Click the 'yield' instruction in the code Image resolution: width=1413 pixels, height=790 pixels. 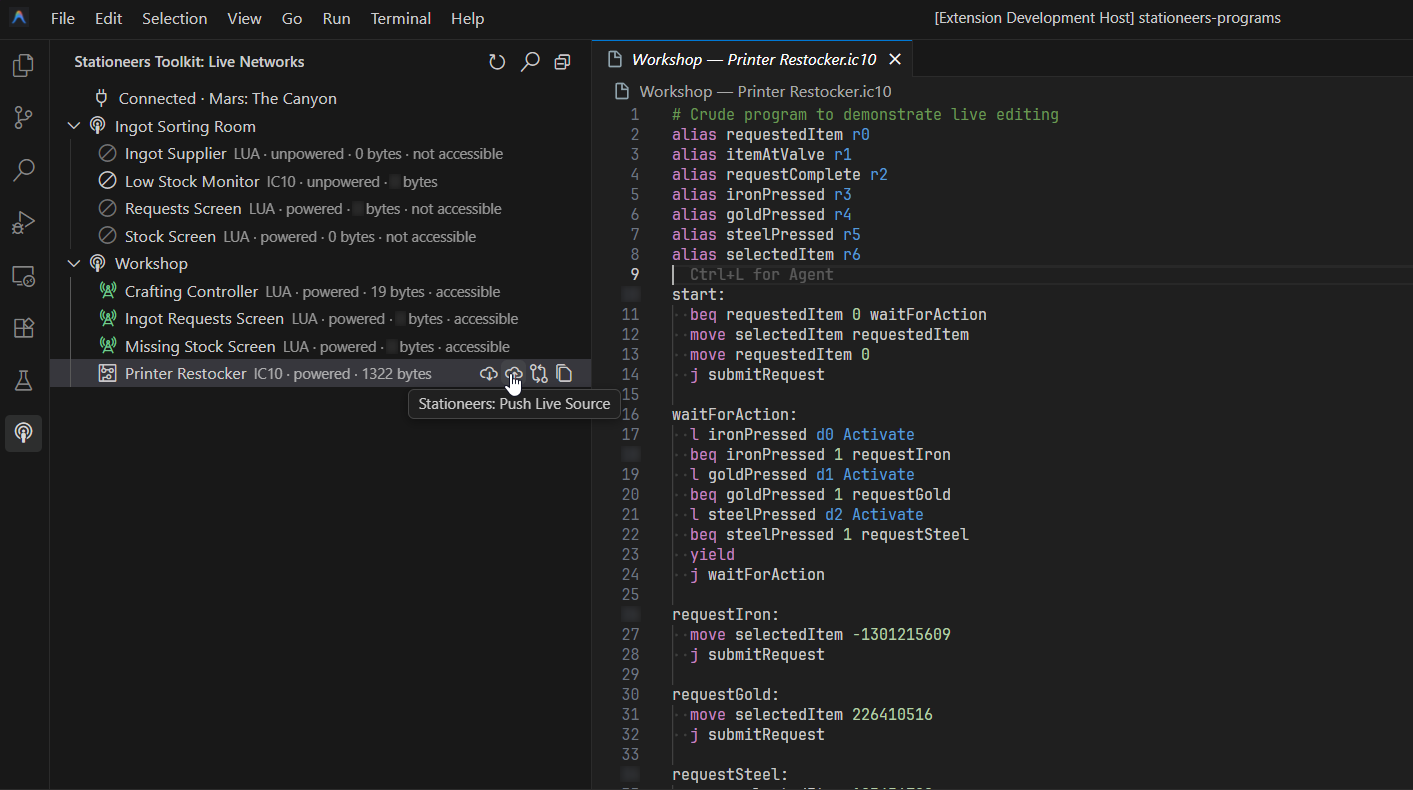[x=712, y=554]
